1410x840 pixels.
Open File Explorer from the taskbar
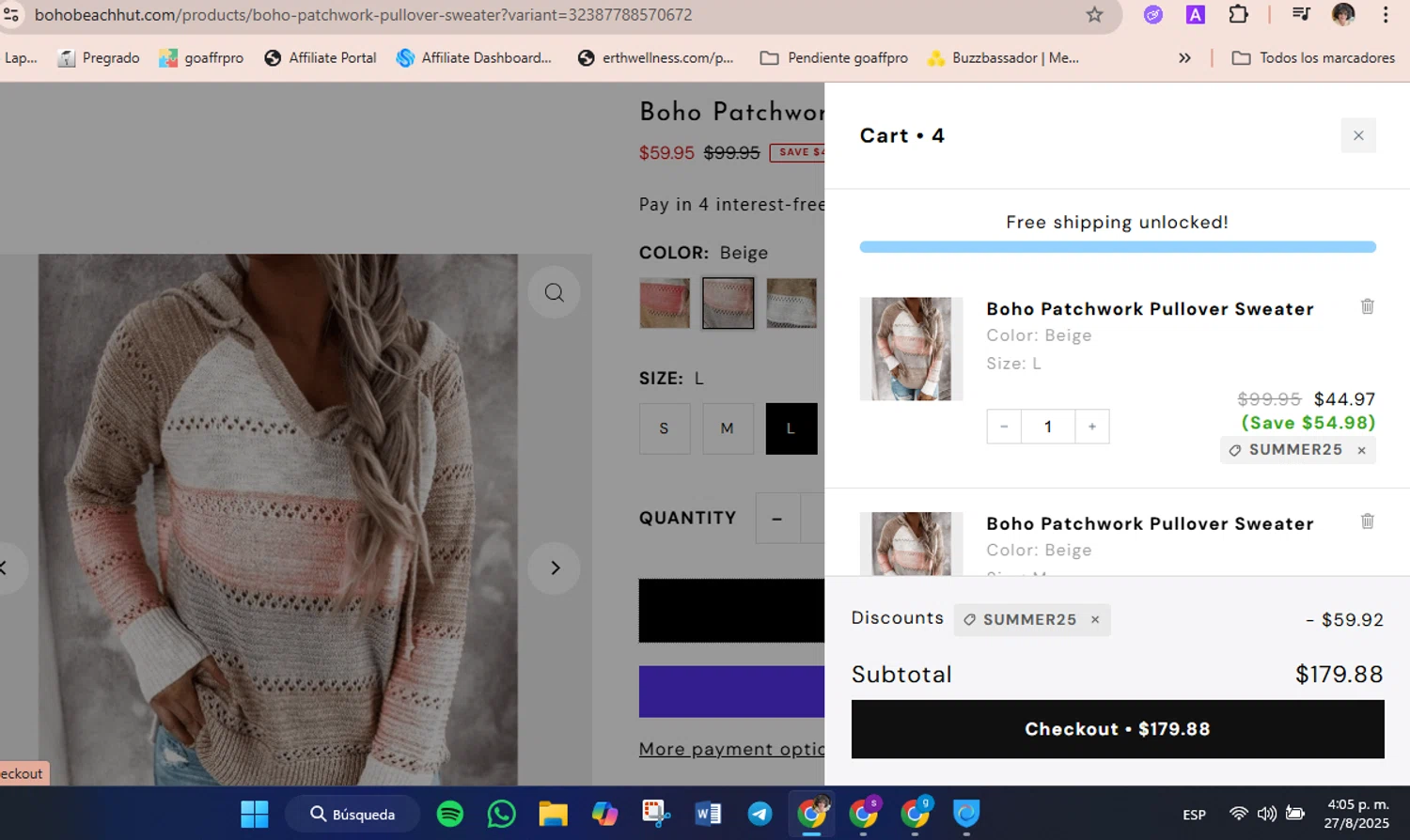pyautogui.click(x=553, y=814)
